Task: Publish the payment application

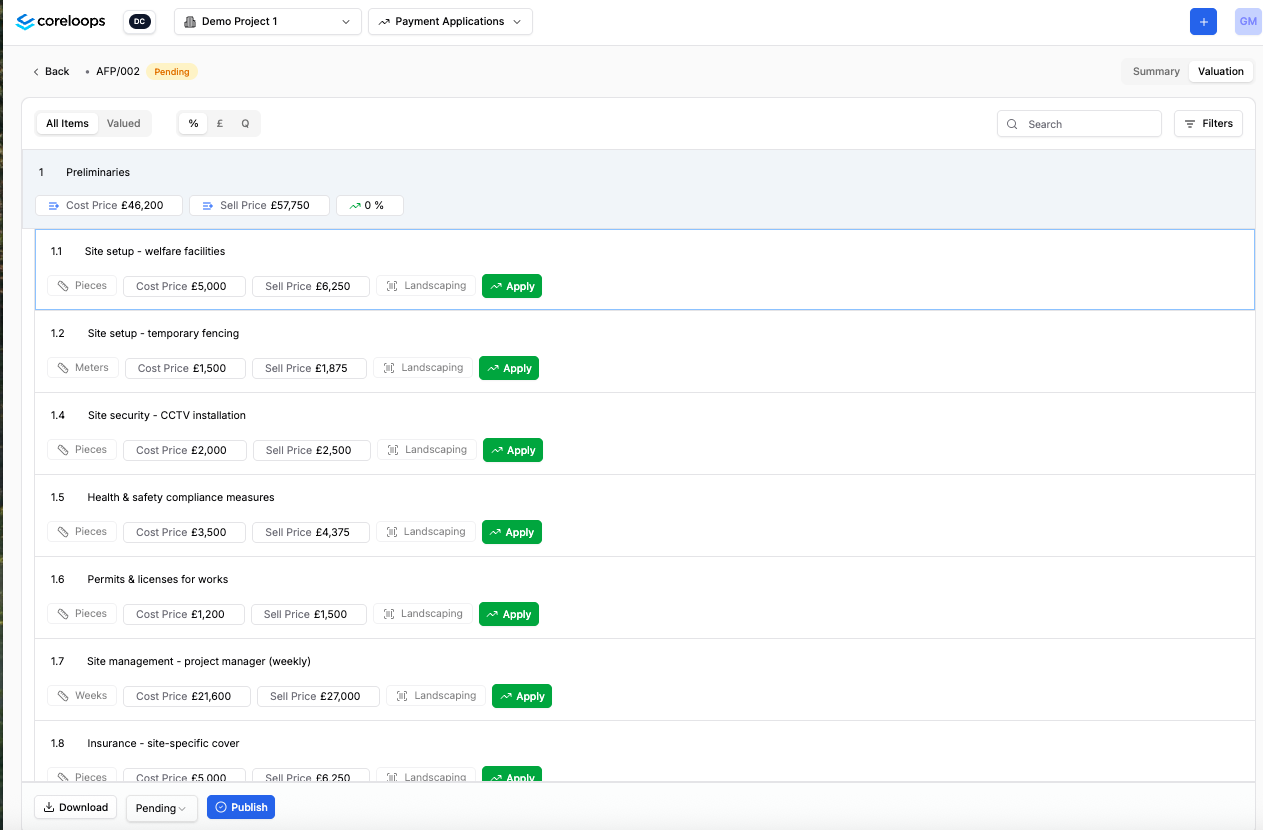Action: 241,807
